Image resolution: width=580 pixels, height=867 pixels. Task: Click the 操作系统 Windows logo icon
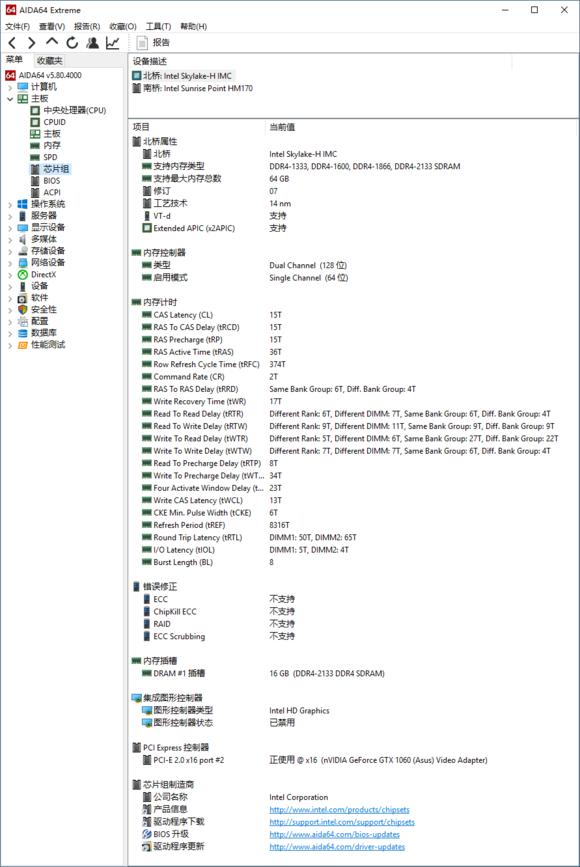(x=23, y=204)
